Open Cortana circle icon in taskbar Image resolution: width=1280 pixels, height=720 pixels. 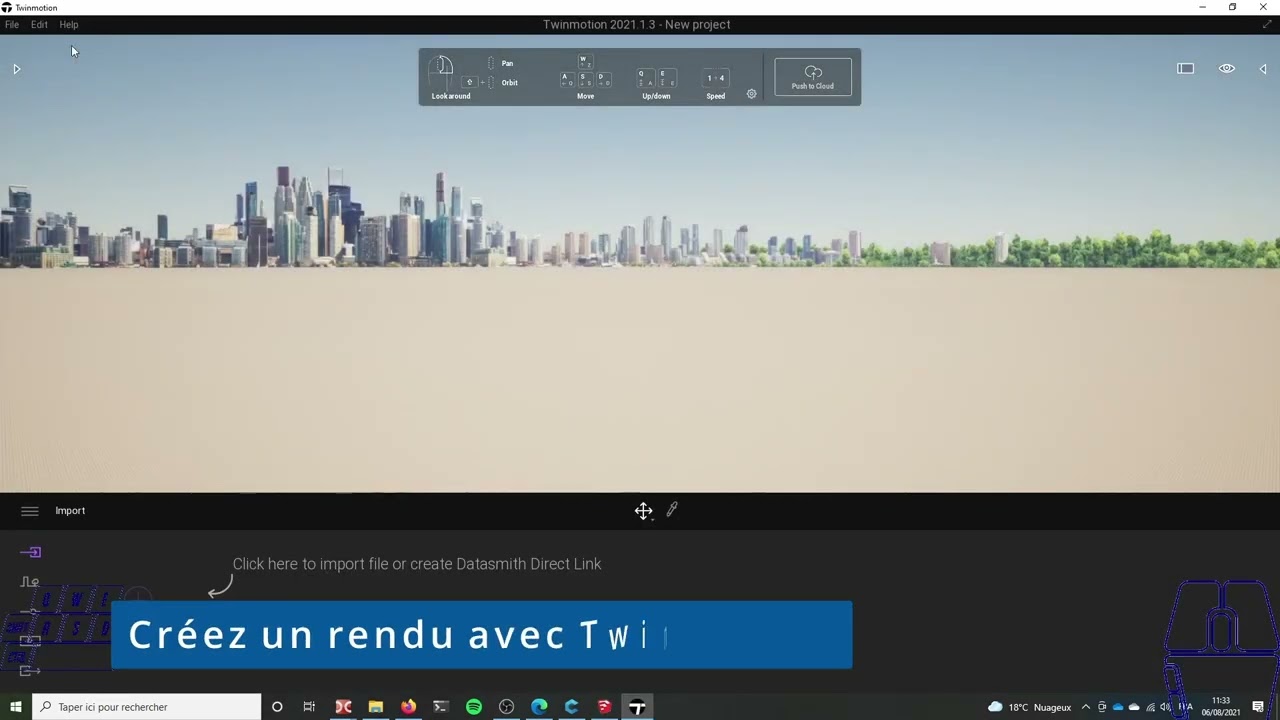click(277, 707)
